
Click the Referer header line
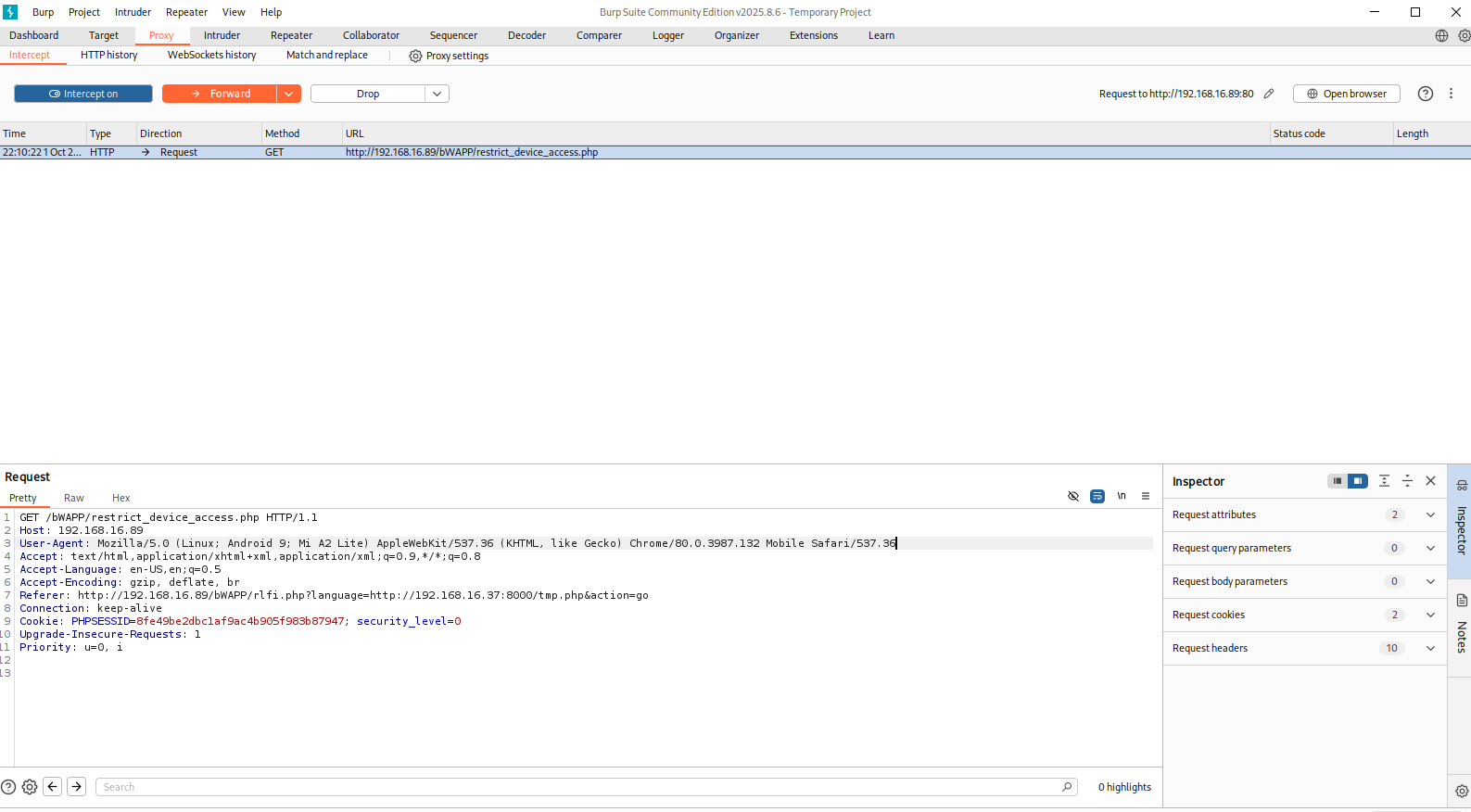pyautogui.click(x=334, y=595)
